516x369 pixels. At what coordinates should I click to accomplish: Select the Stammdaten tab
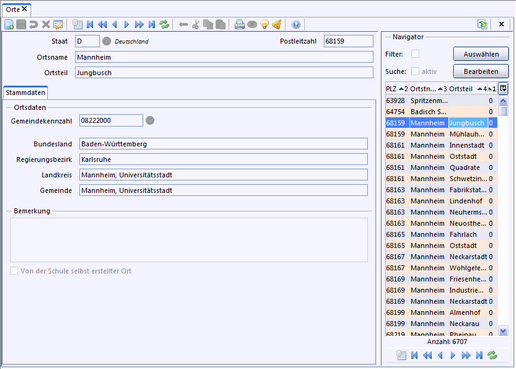[25, 93]
